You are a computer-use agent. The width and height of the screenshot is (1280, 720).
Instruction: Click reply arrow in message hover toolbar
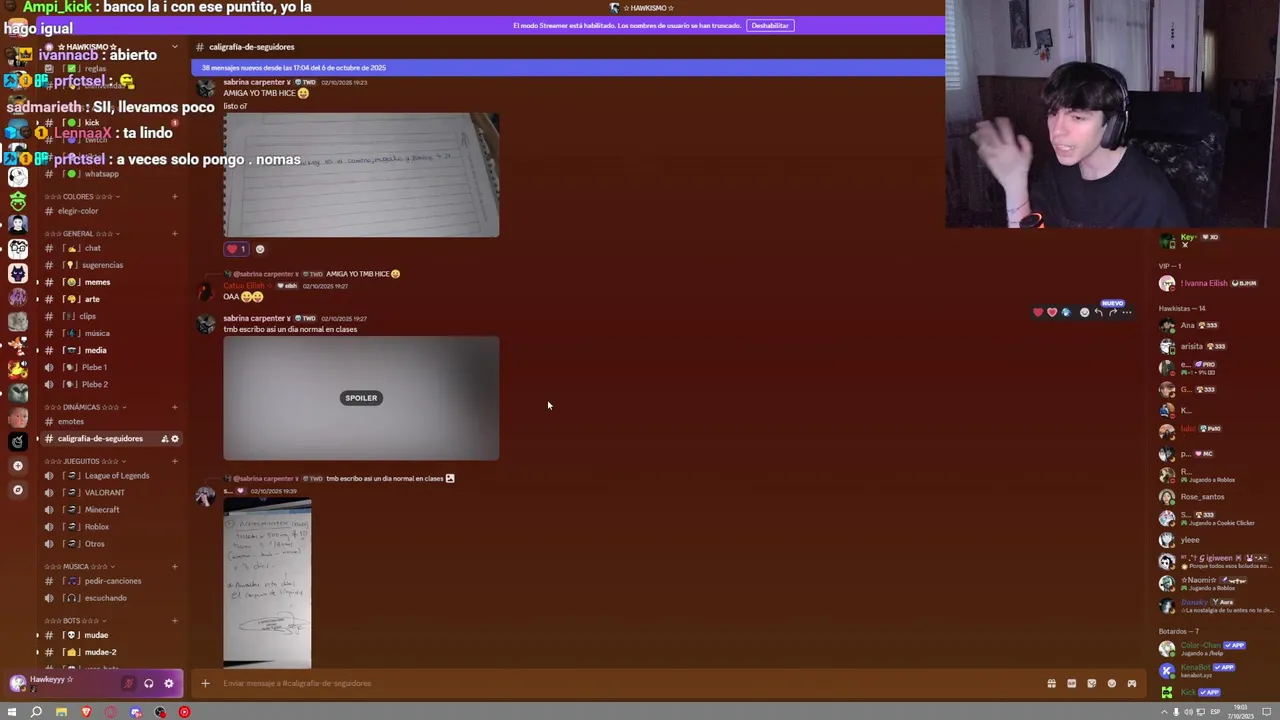(1098, 313)
